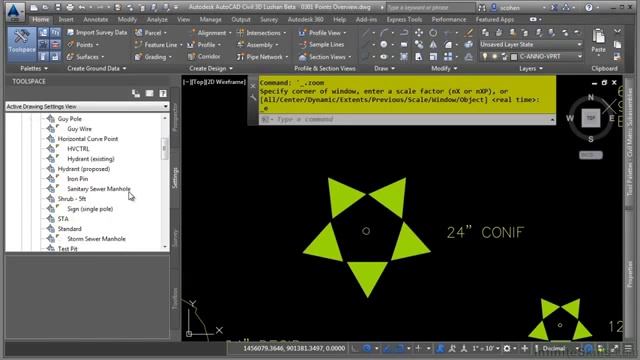Select the Iron Pin point style
Screen dimensions: 640x360
pyautogui.click(x=78, y=179)
